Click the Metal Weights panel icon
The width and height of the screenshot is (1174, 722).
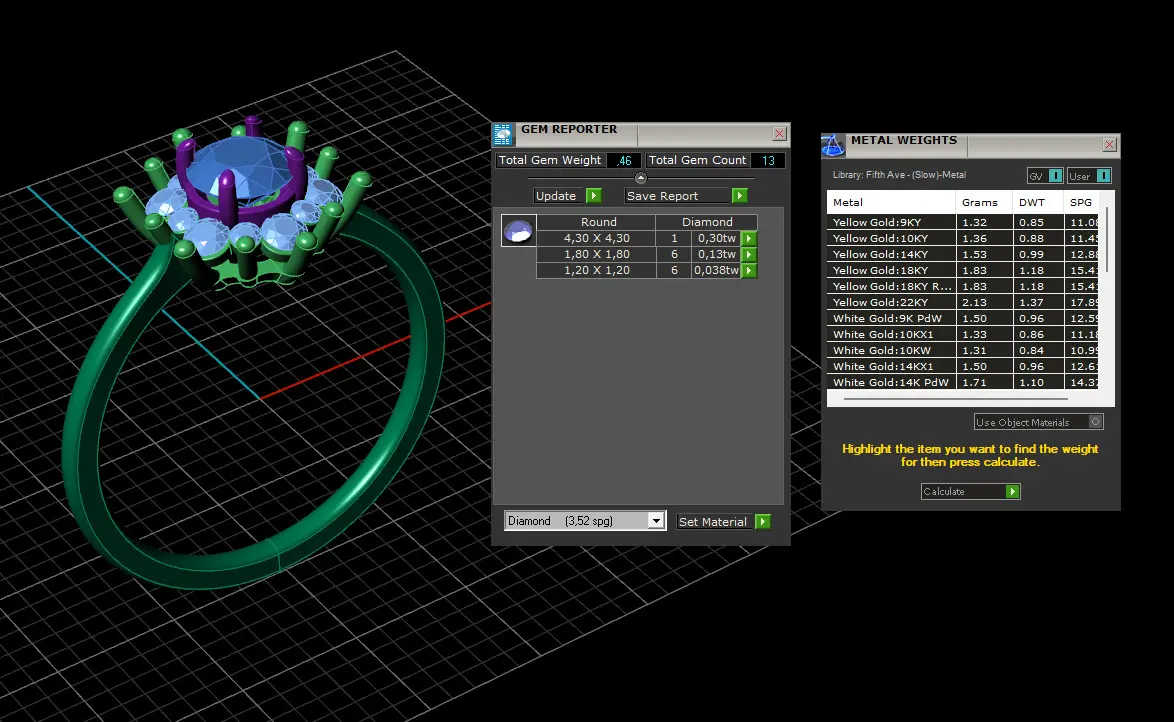(x=833, y=145)
